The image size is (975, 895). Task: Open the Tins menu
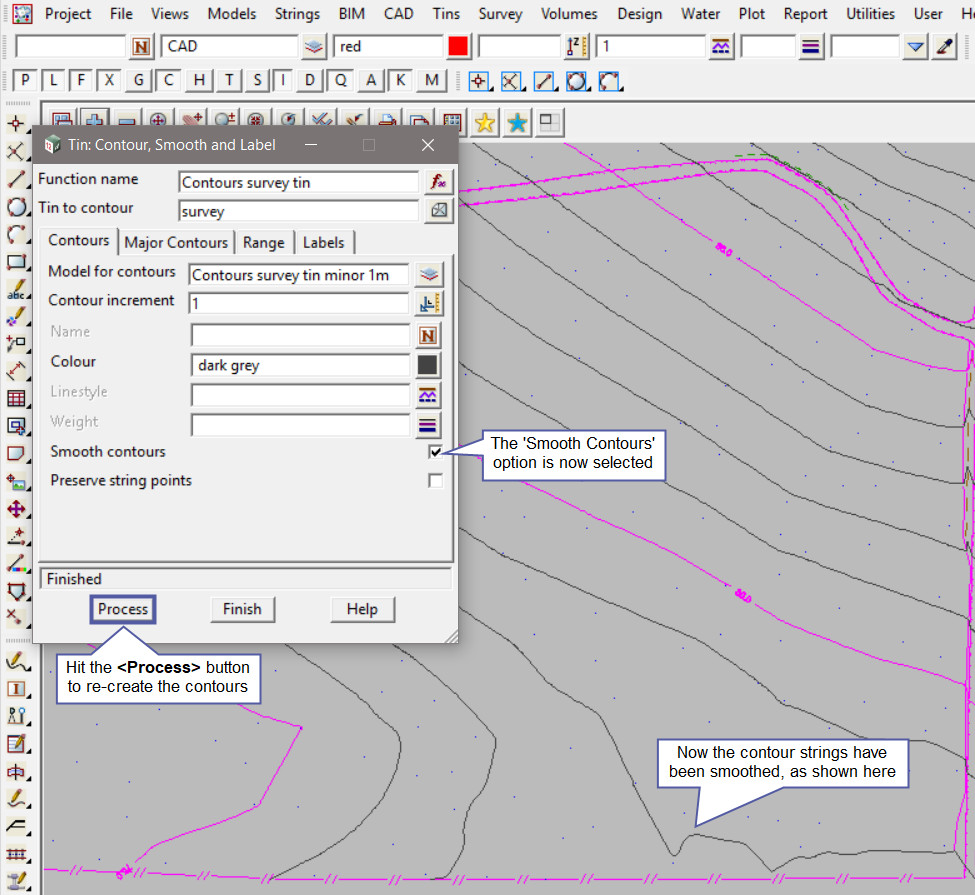click(446, 14)
